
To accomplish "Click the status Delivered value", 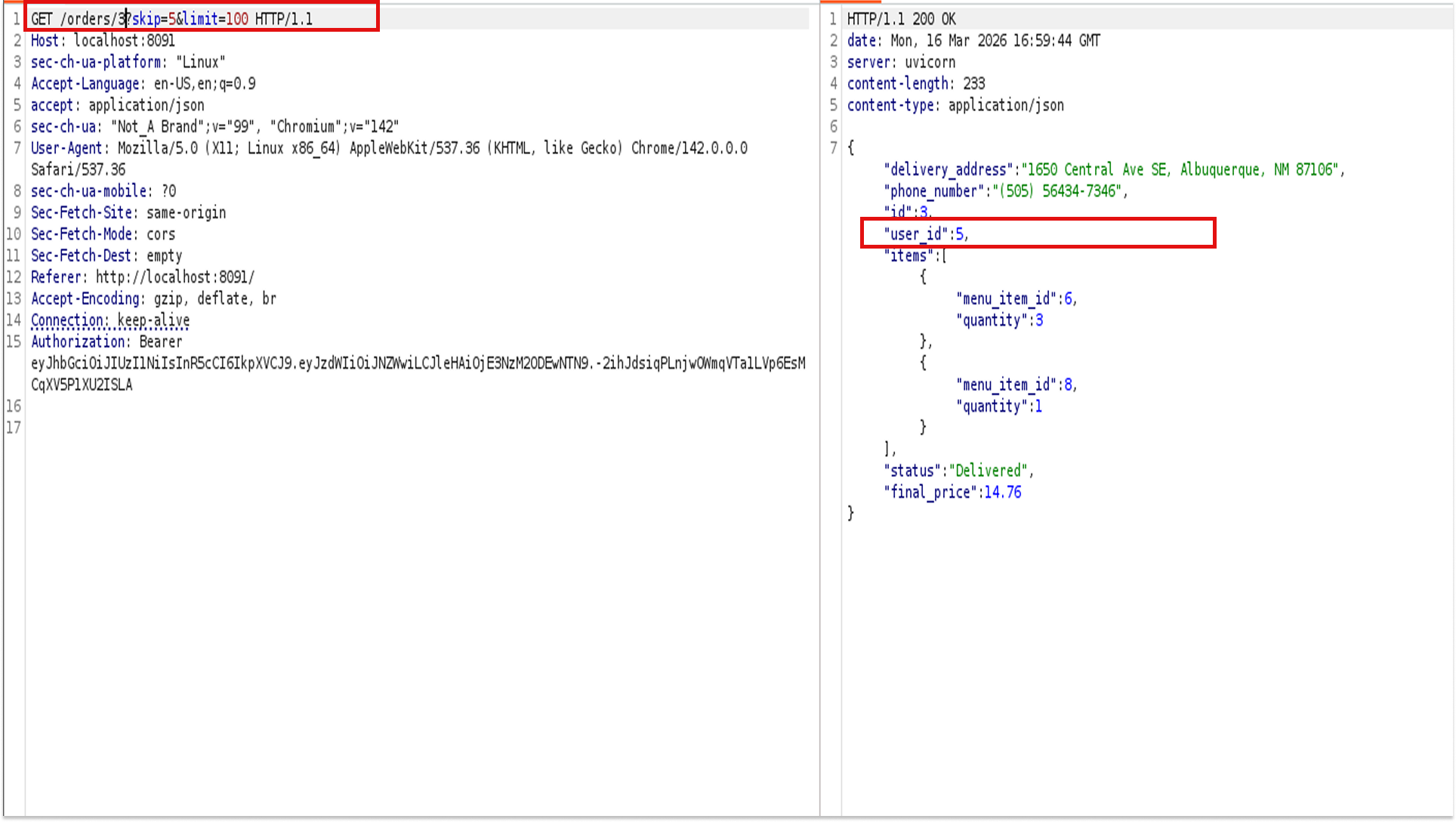I will click(x=989, y=471).
